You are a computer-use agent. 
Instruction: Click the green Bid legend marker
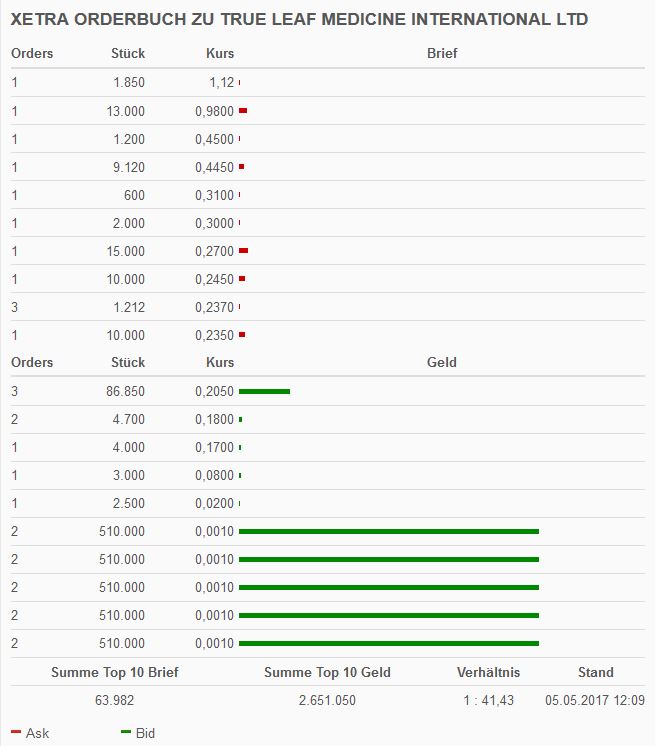point(125,733)
